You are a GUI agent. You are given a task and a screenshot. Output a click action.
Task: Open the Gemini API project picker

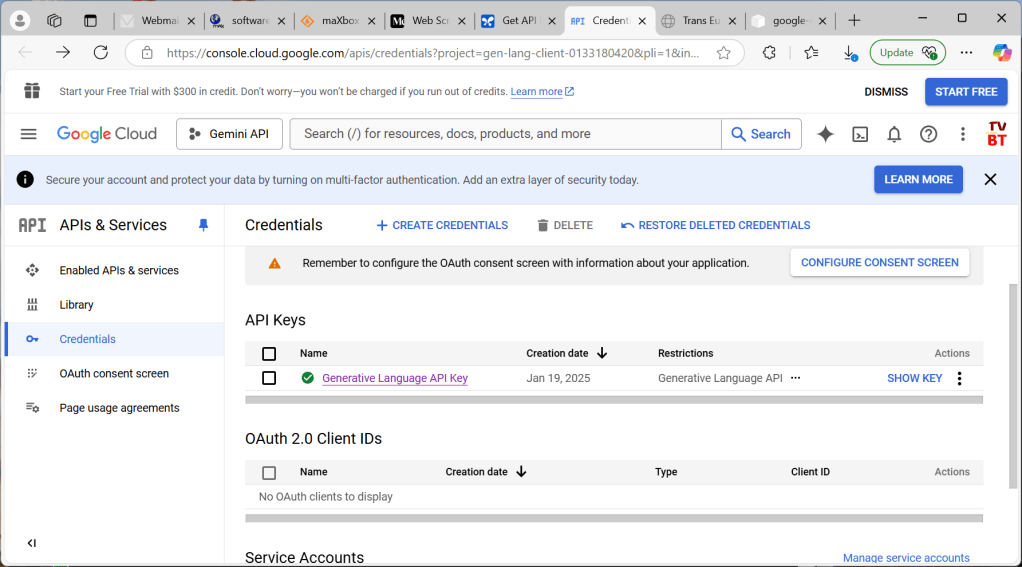(x=229, y=134)
